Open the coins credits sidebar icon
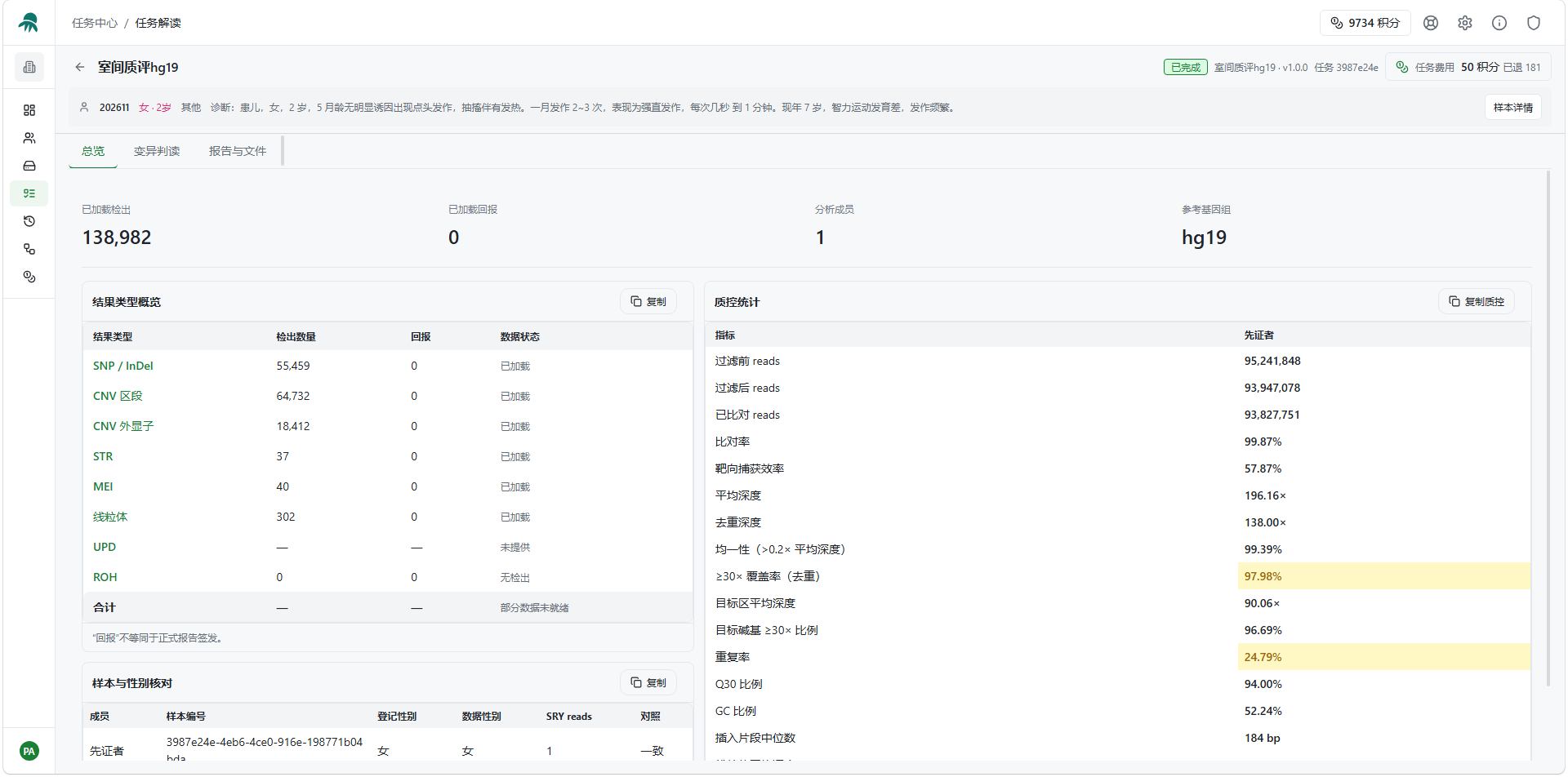Image resolution: width=1568 pixels, height=777 pixels. tap(29, 277)
